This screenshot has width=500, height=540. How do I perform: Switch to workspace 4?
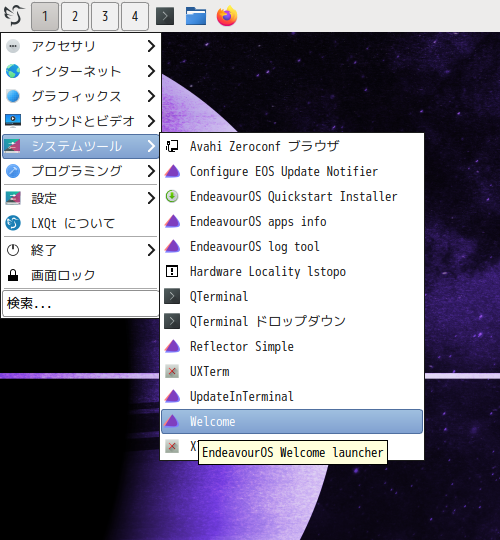(135, 16)
